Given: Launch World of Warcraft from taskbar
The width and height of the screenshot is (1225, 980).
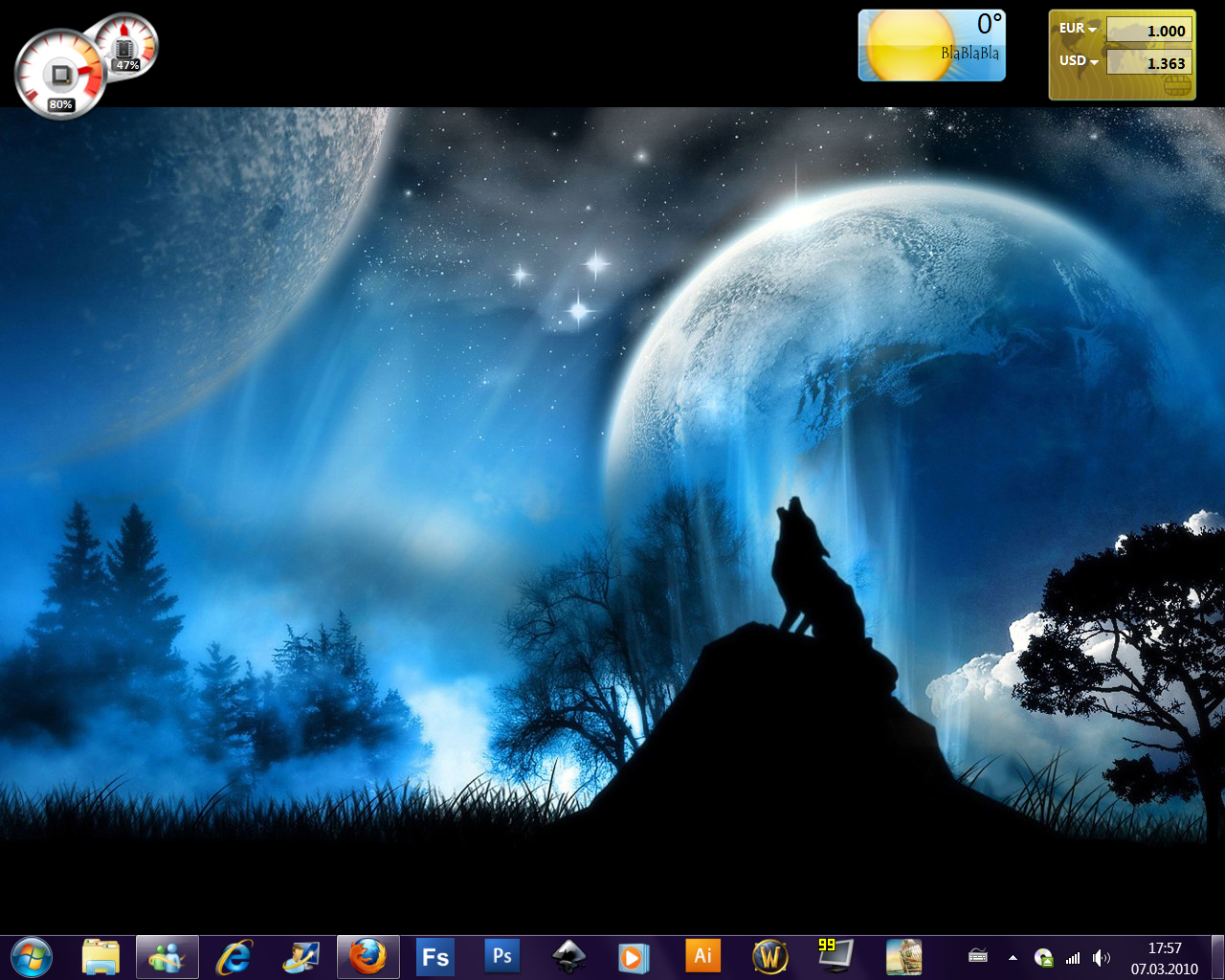Looking at the screenshot, I should (770, 957).
